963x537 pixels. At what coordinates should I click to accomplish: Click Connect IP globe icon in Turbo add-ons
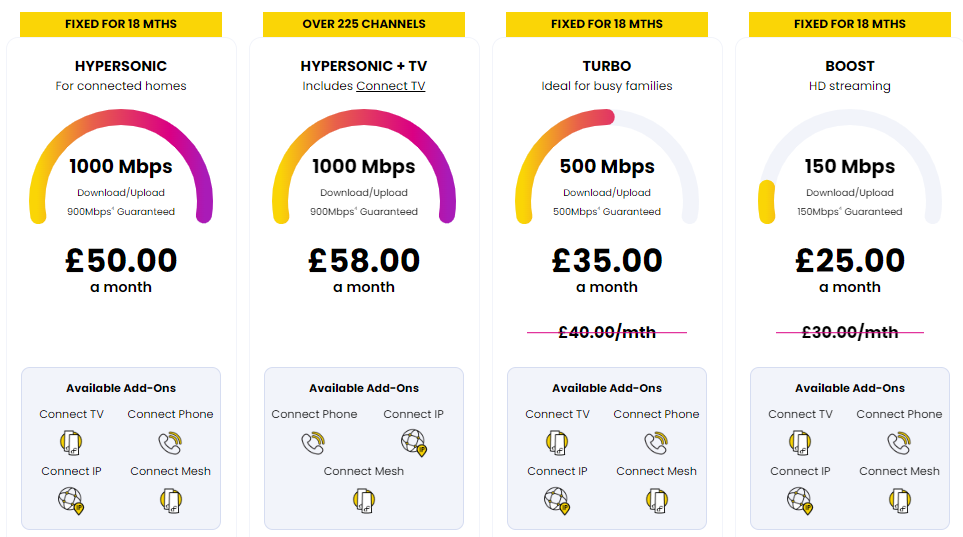[557, 500]
